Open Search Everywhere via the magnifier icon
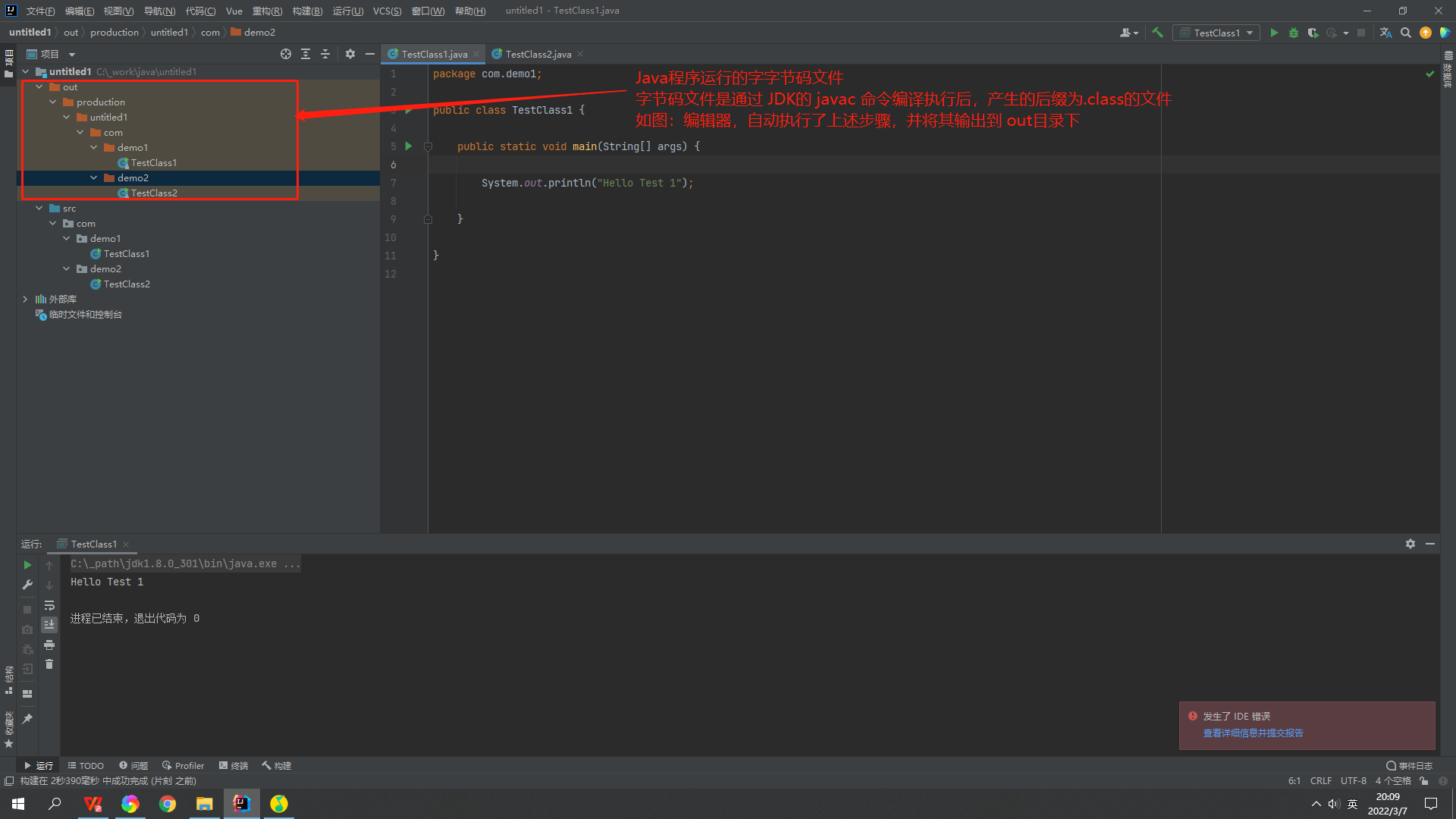 1405,33
